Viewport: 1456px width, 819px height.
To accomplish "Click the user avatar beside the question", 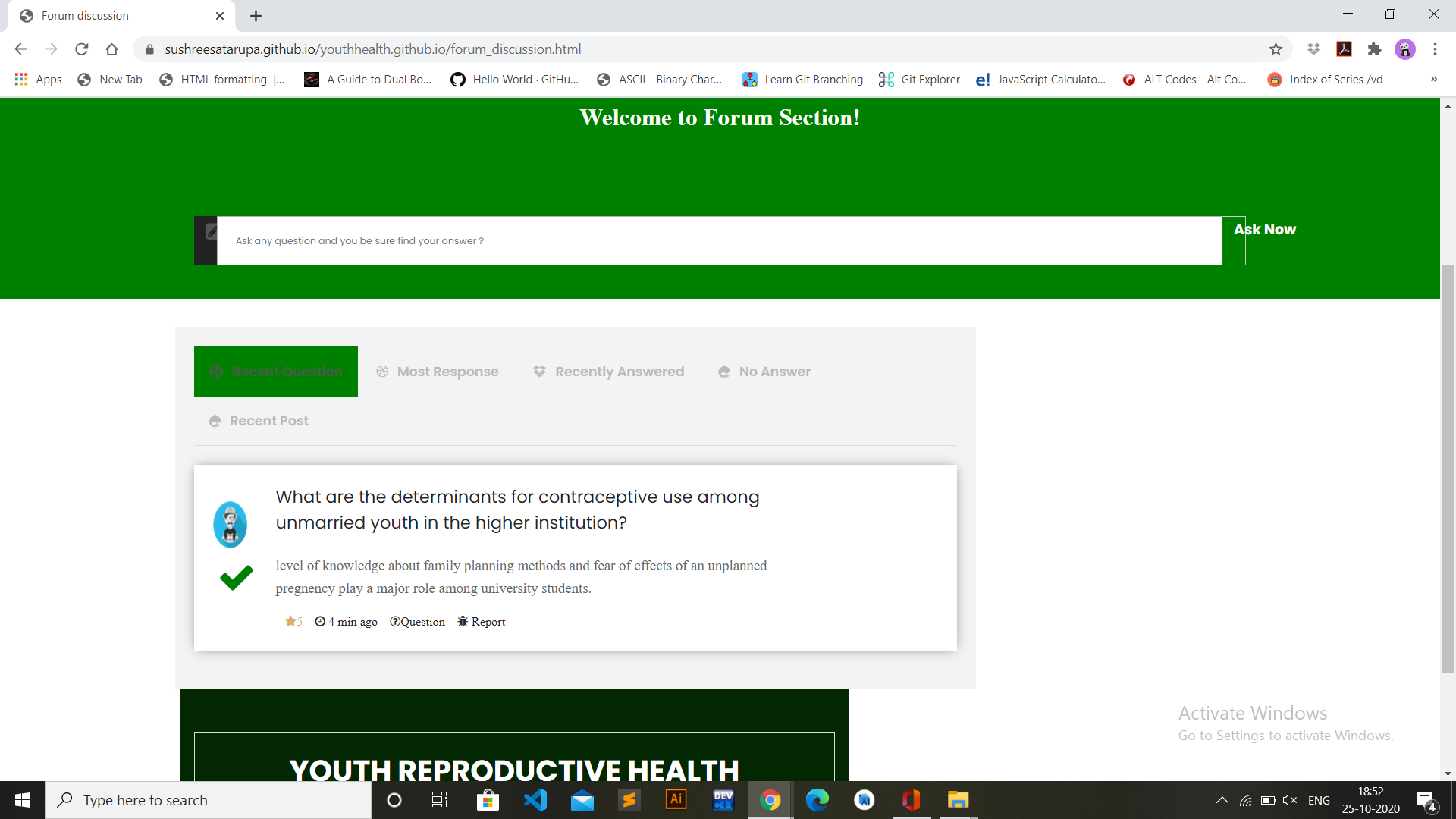I will [x=230, y=524].
